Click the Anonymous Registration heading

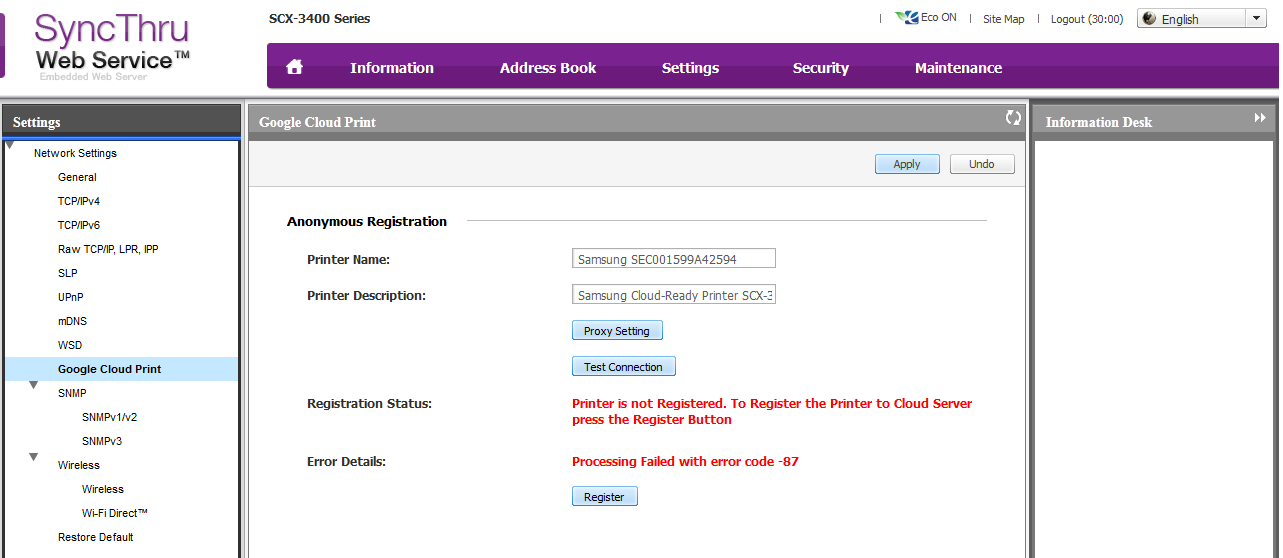(x=367, y=221)
